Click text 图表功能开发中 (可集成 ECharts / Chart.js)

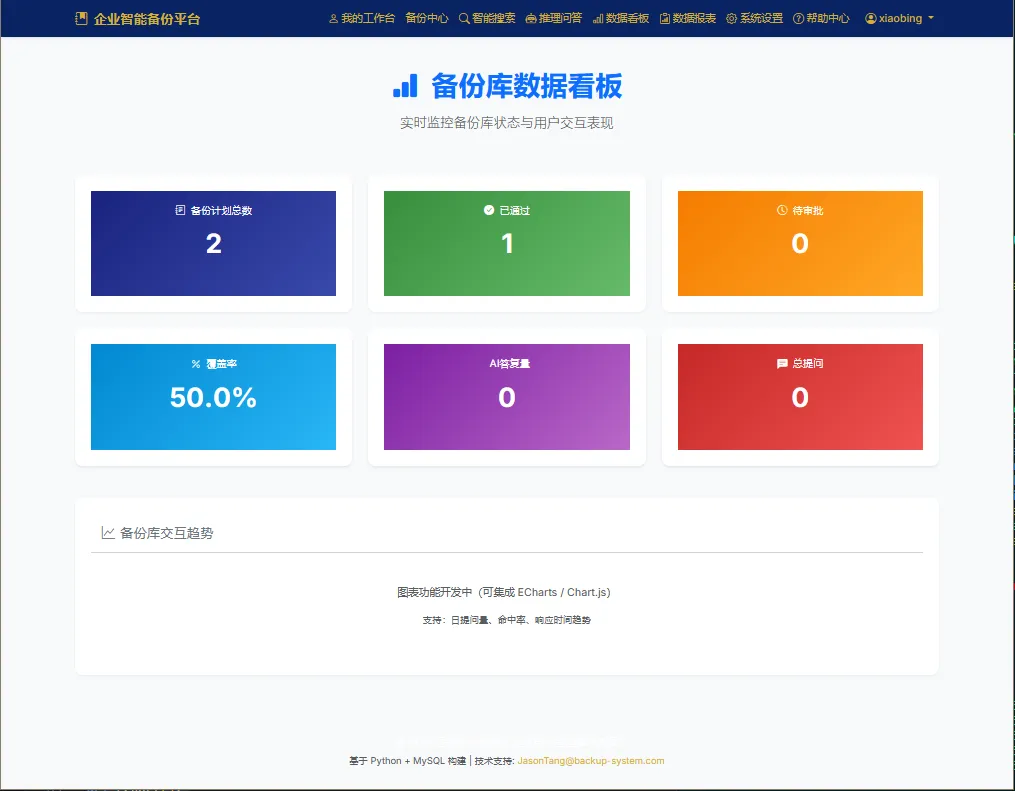tap(504, 592)
